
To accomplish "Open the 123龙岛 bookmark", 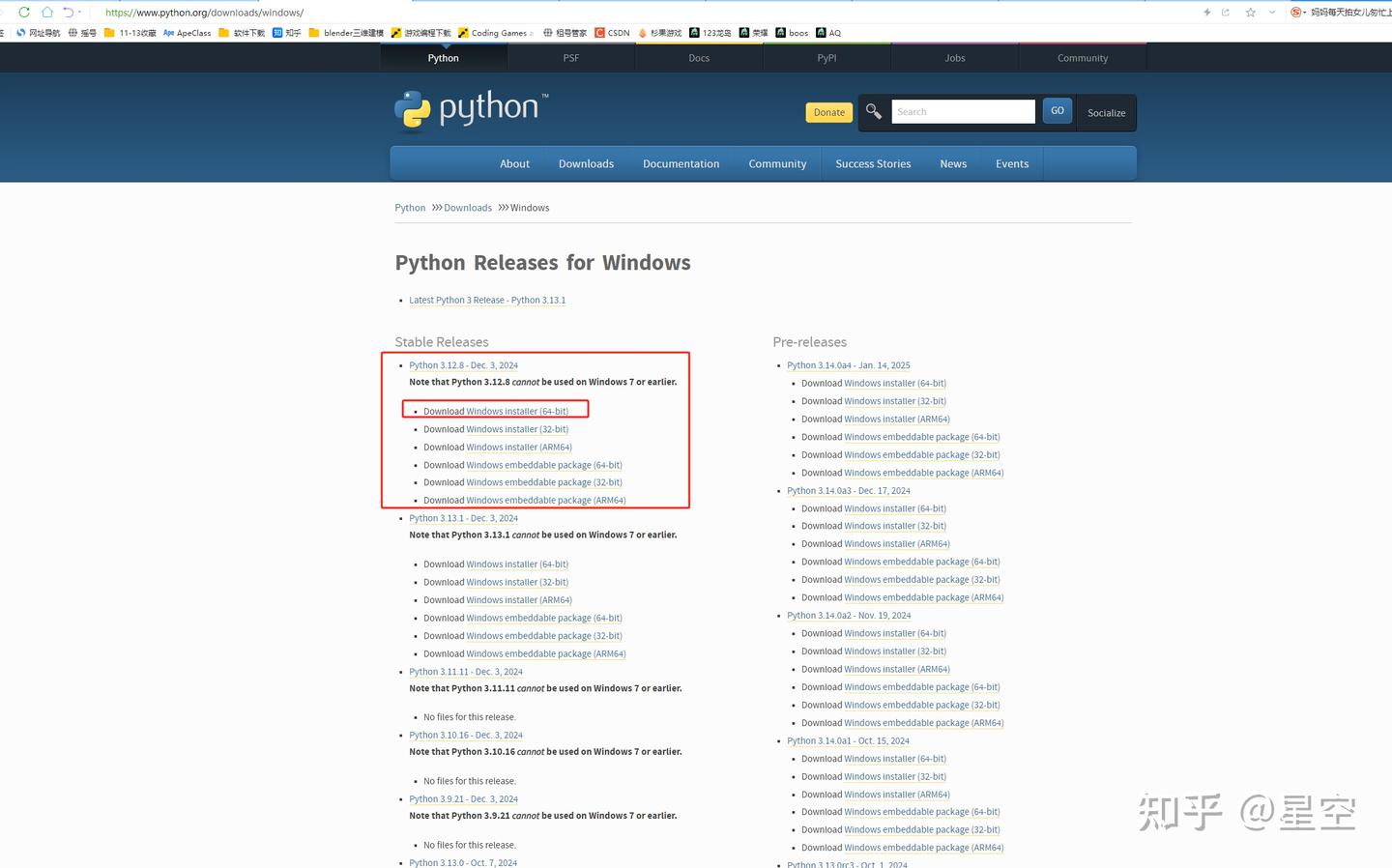I will tap(710, 33).
